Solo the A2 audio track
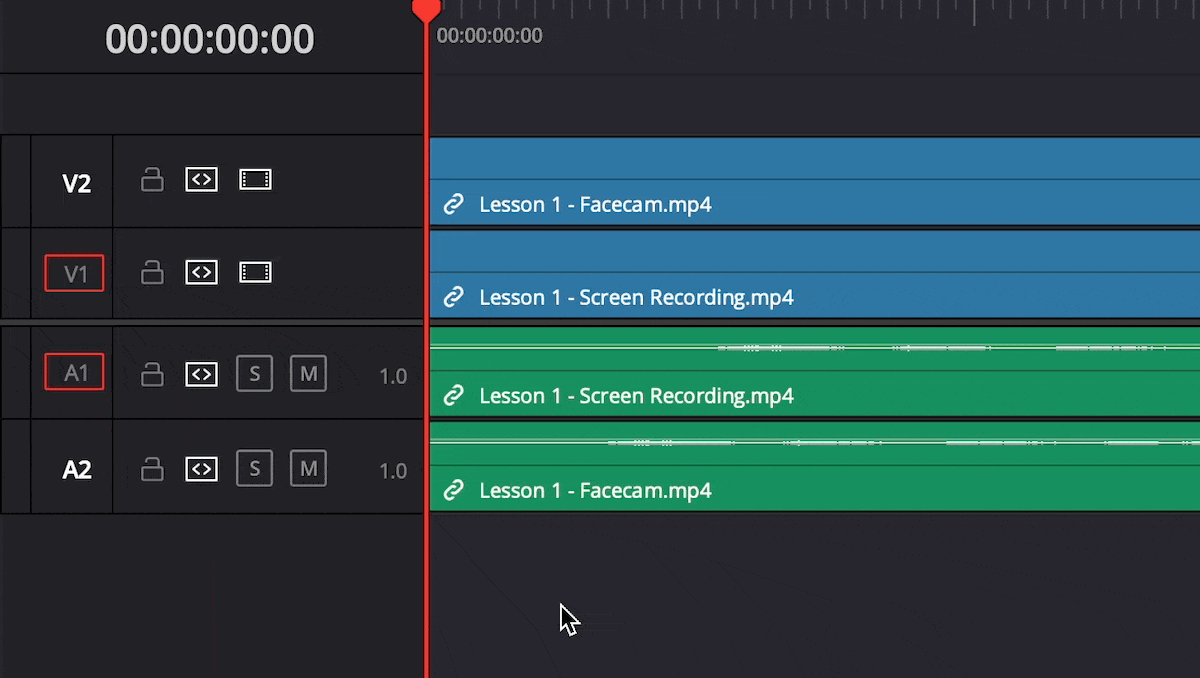Screen dimensions: 1200x678 click(x=255, y=468)
